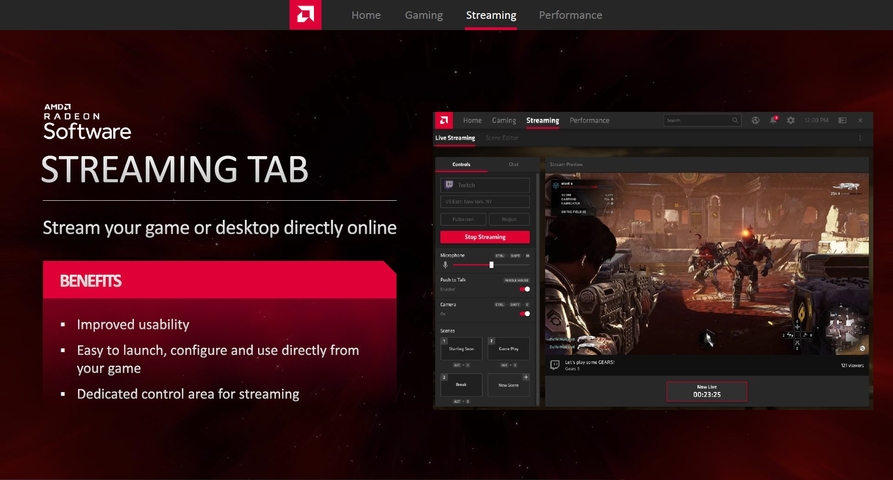893x480 pixels.
Task: Click the Twitch icon below the stream preview
Action: pyautogui.click(x=554, y=365)
